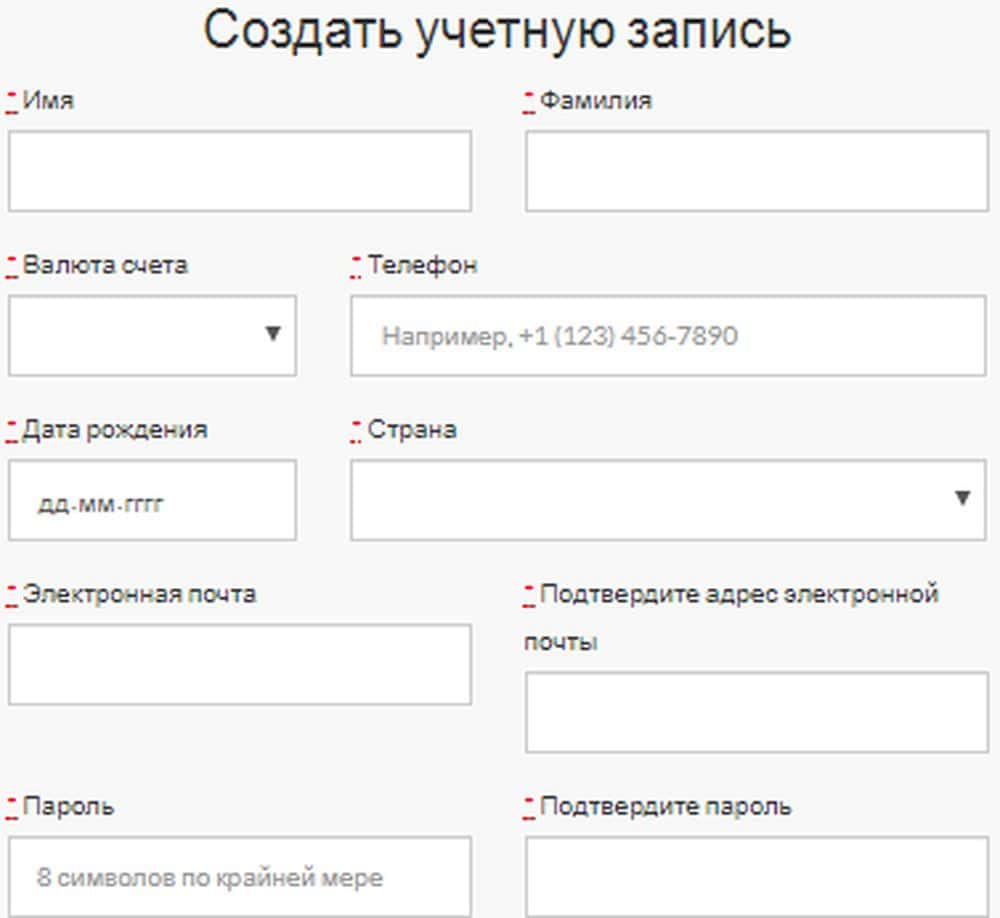Click the 'Дата рождения' label text
Screen dimensions: 1000x918
115,430
